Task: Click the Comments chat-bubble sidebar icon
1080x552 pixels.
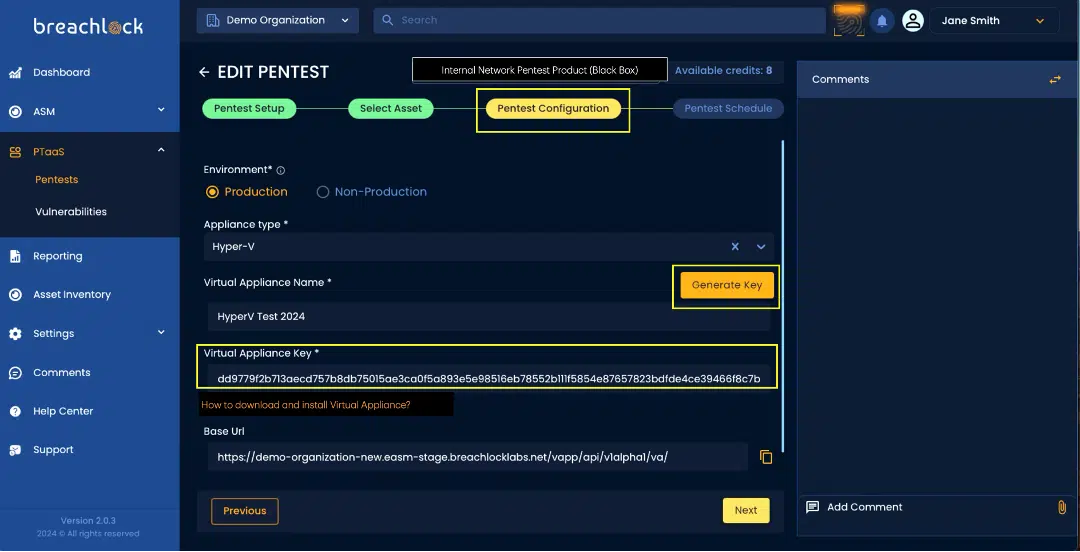Action: click(15, 372)
